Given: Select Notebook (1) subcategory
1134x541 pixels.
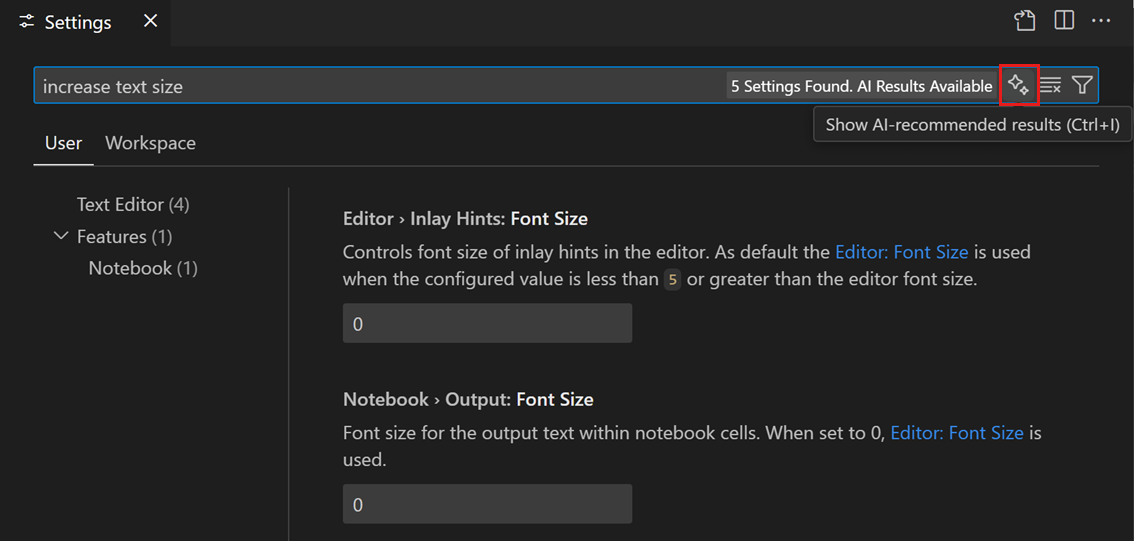Looking at the screenshot, I should click(143, 268).
